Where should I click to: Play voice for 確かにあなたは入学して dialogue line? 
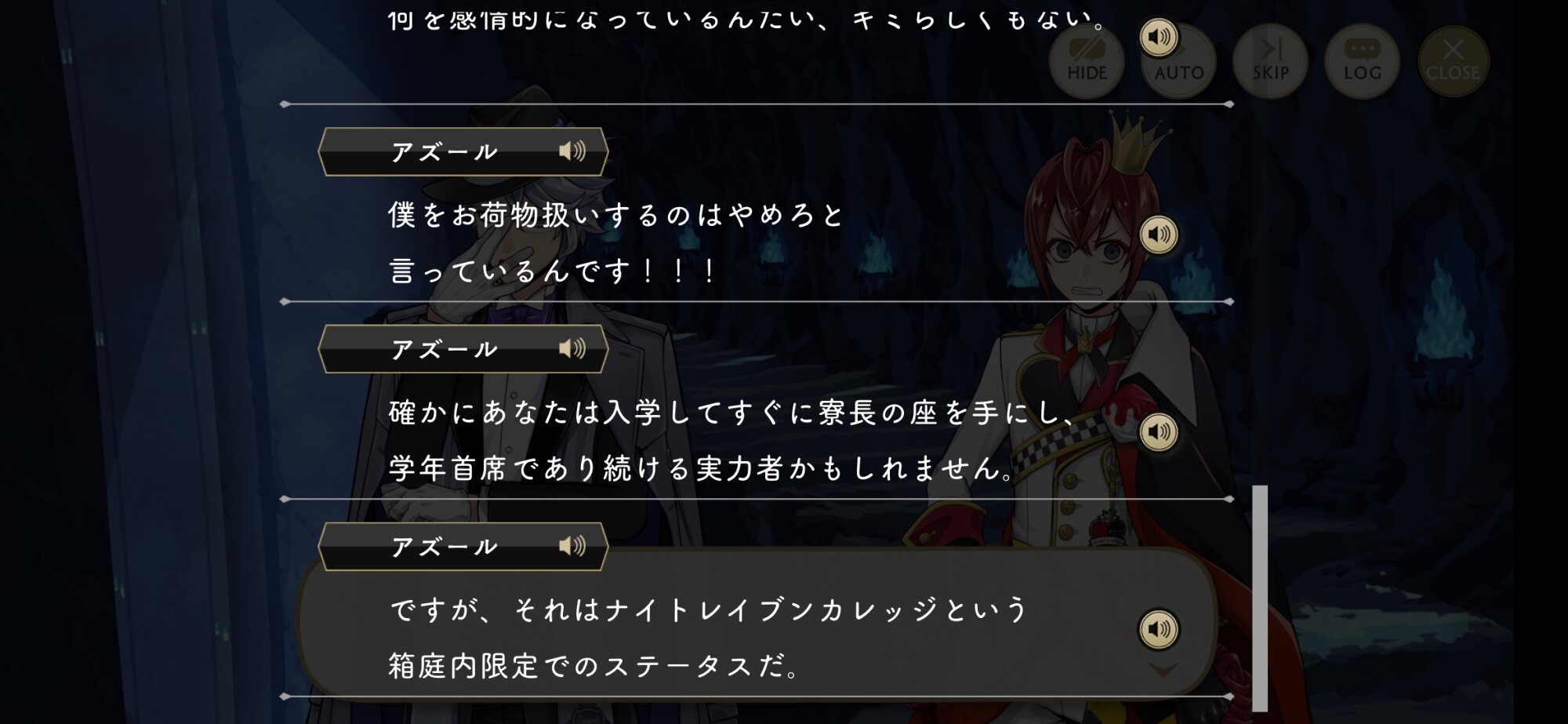[1159, 432]
